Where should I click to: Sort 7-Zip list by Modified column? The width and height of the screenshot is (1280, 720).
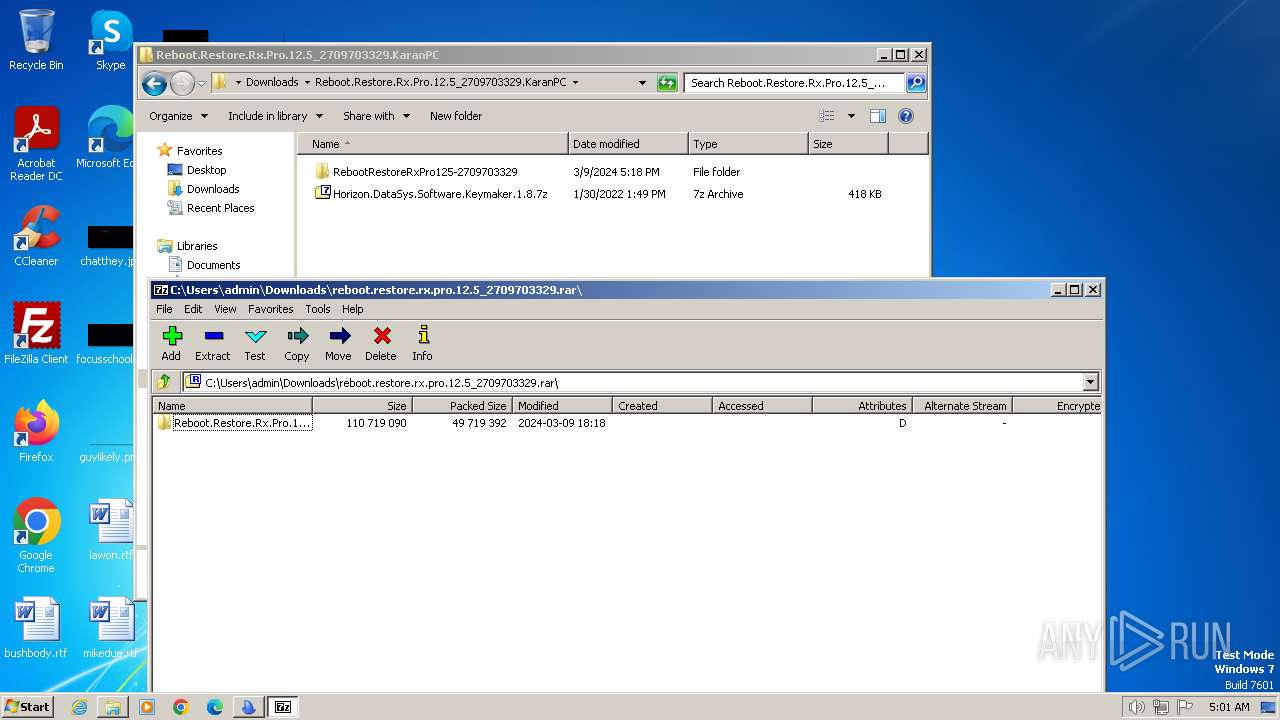point(563,406)
